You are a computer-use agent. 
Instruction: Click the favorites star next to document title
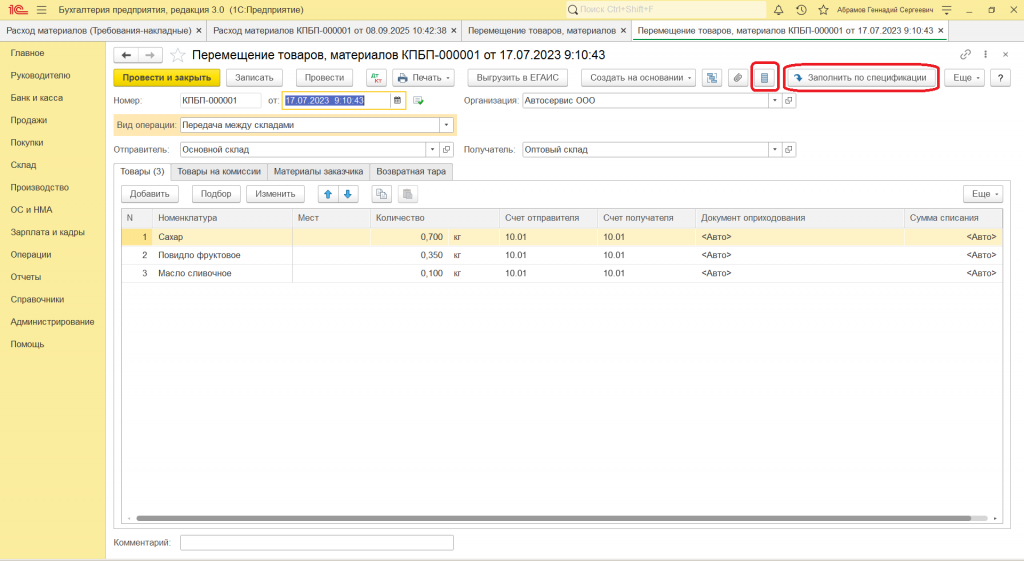pos(178,55)
